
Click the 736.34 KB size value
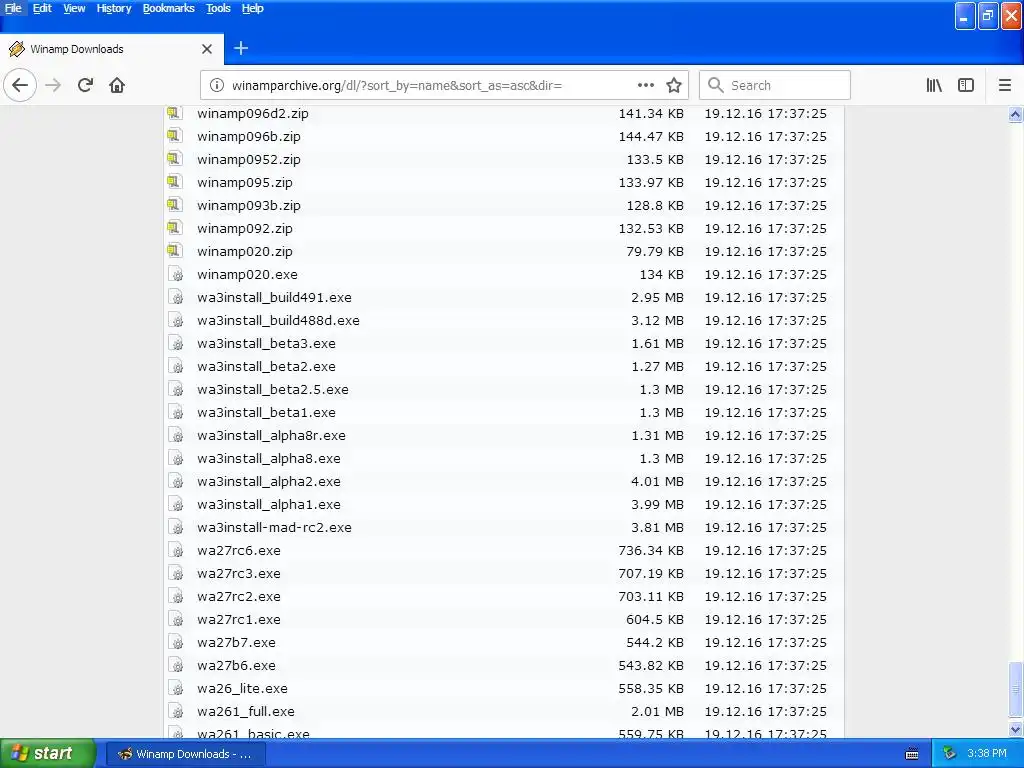[650, 550]
